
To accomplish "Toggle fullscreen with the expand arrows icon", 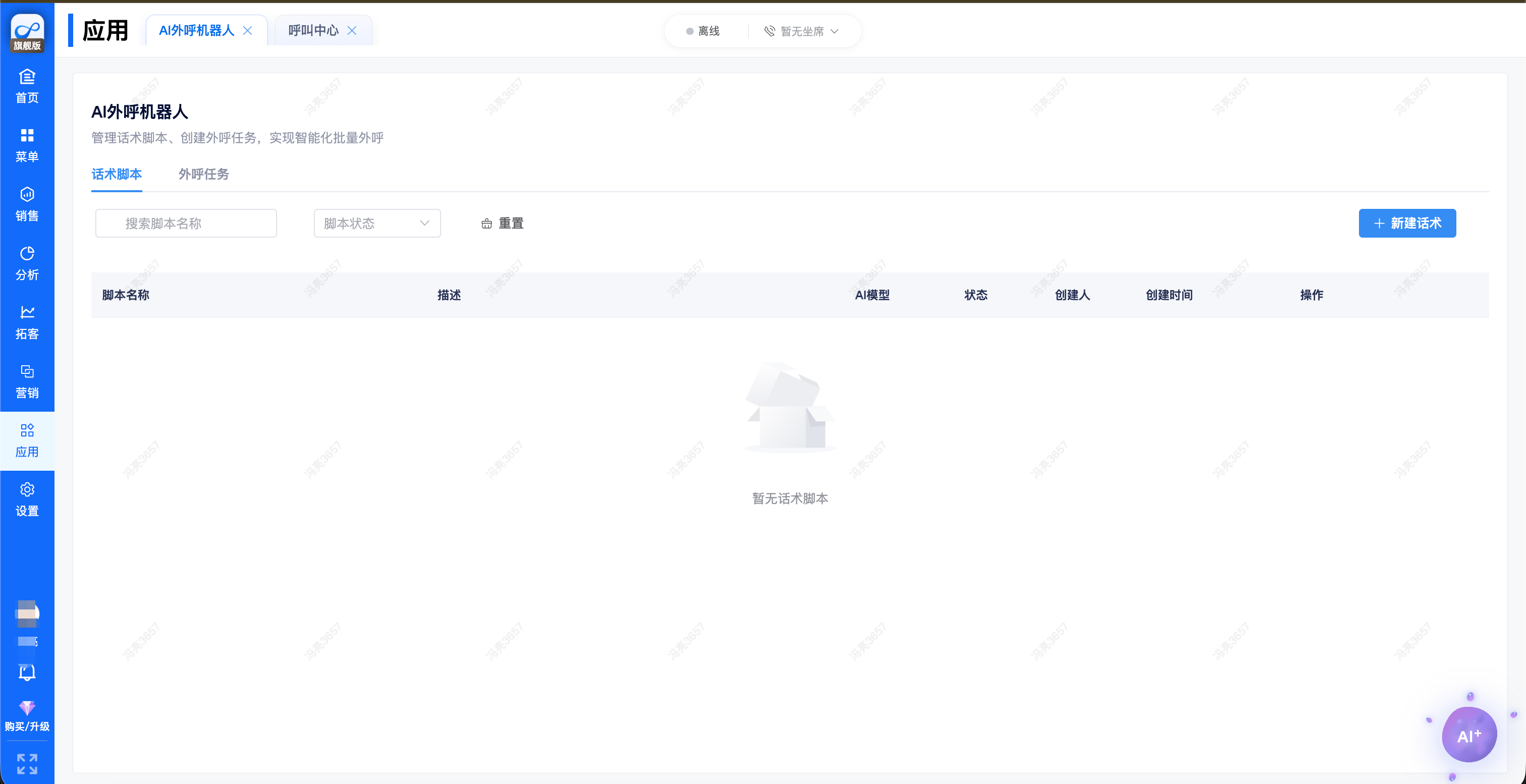I will pyautogui.click(x=27, y=763).
